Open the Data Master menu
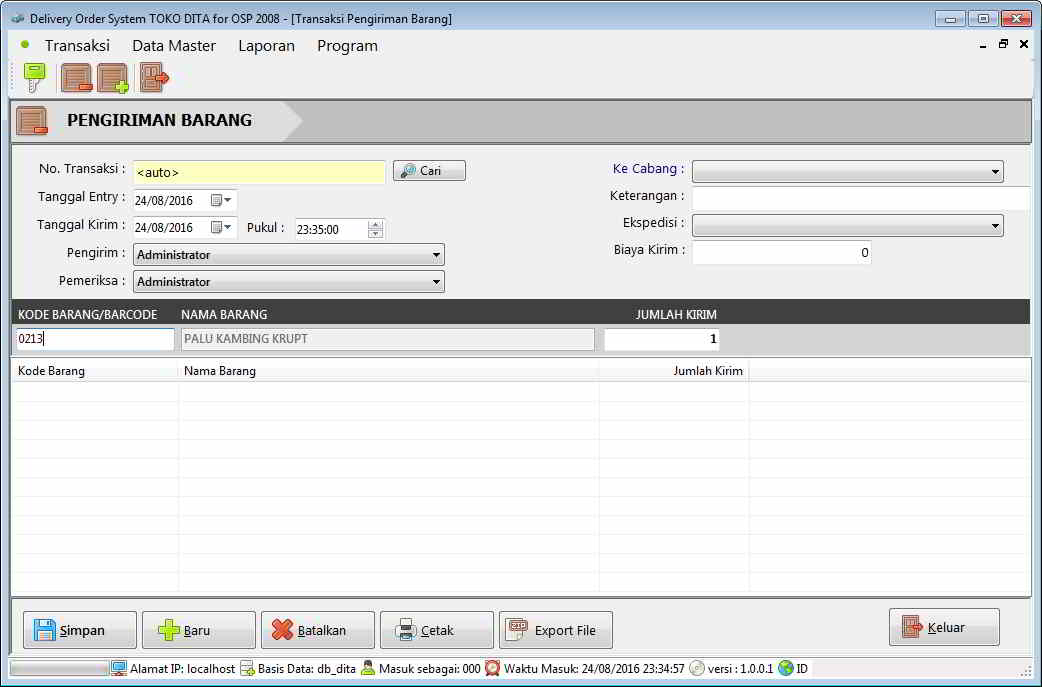 click(x=174, y=46)
